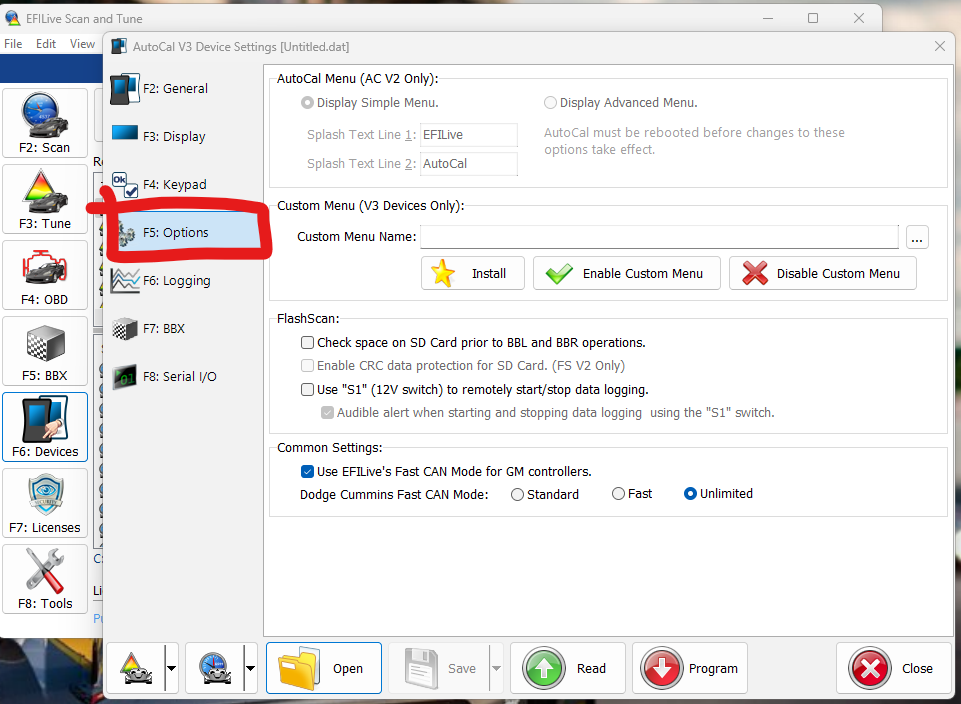Open the F7: Licenses section in the main window
This screenshot has width=961, height=704.
(45, 503)
